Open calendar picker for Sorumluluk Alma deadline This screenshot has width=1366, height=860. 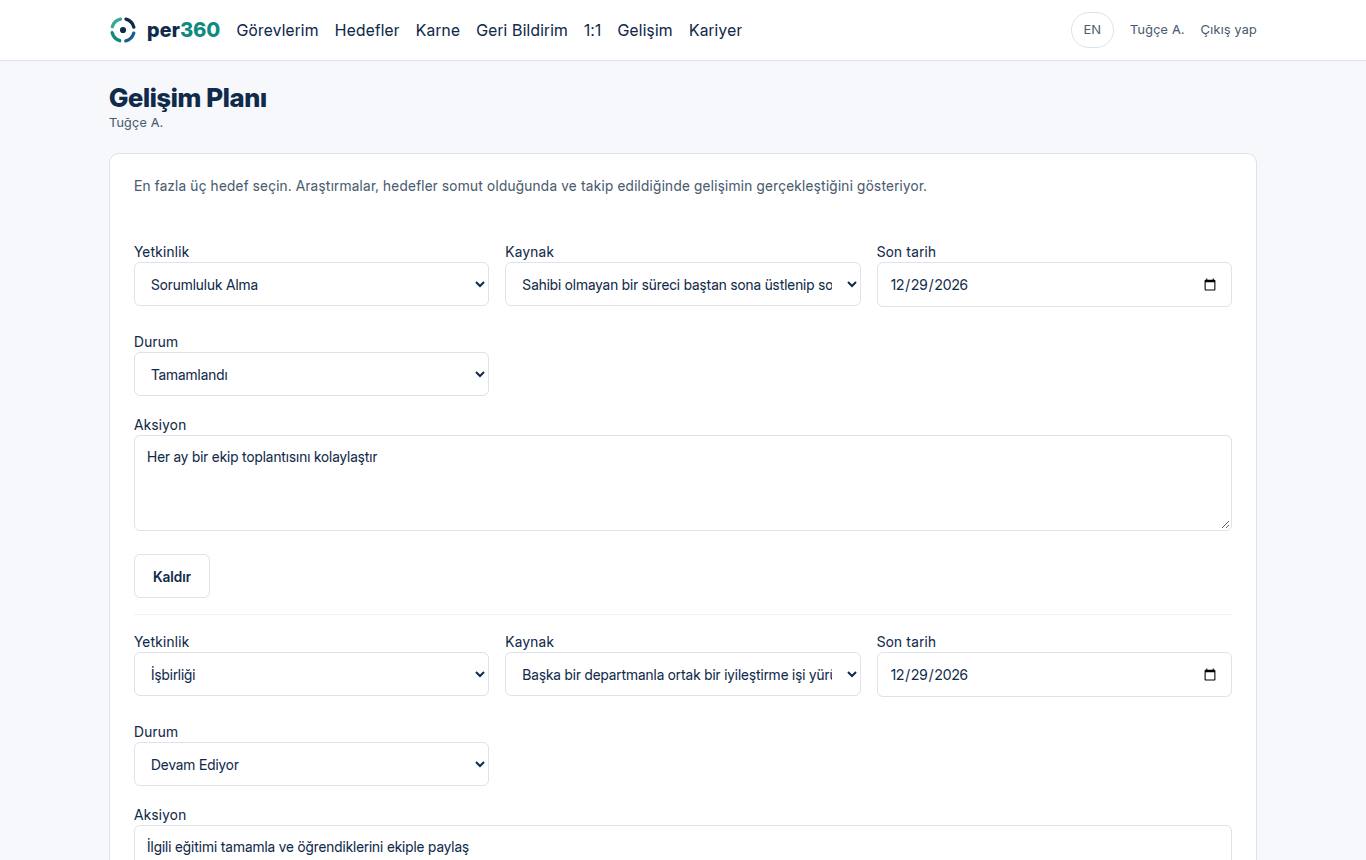[x=1210, y=285]
